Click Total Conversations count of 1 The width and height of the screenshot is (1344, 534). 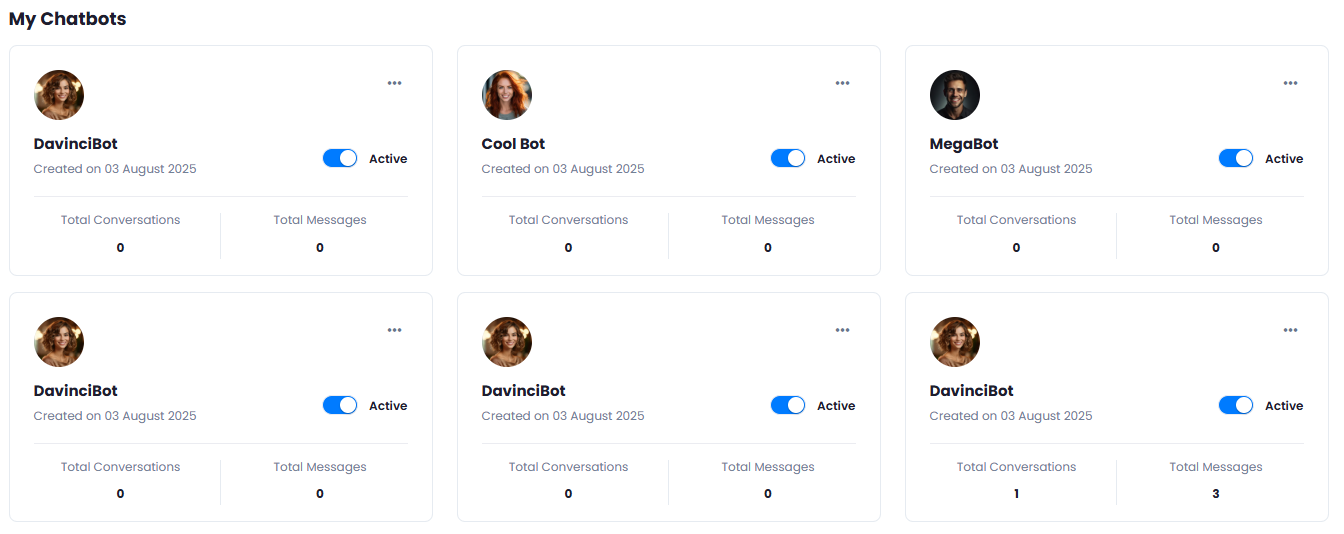point(1016,494)
